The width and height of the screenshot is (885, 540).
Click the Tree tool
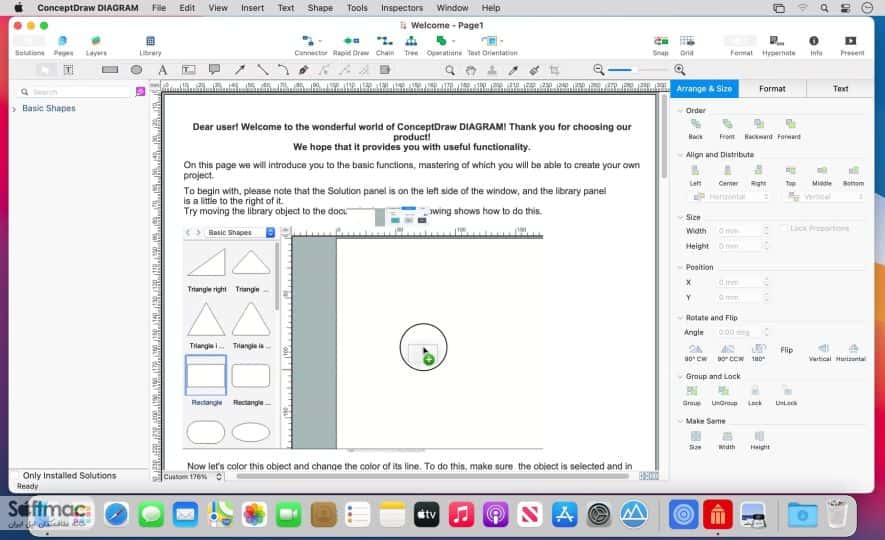(x=411, y=45)
